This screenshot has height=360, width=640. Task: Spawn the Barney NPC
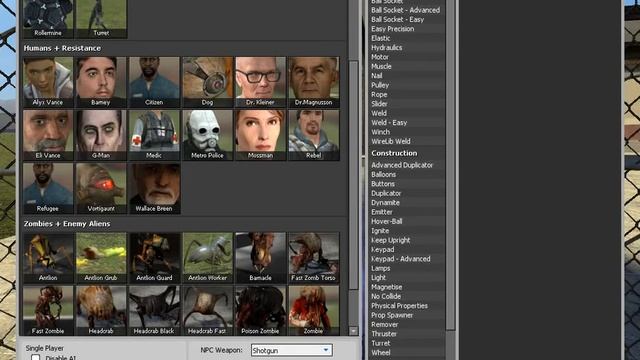coord(101,82)
